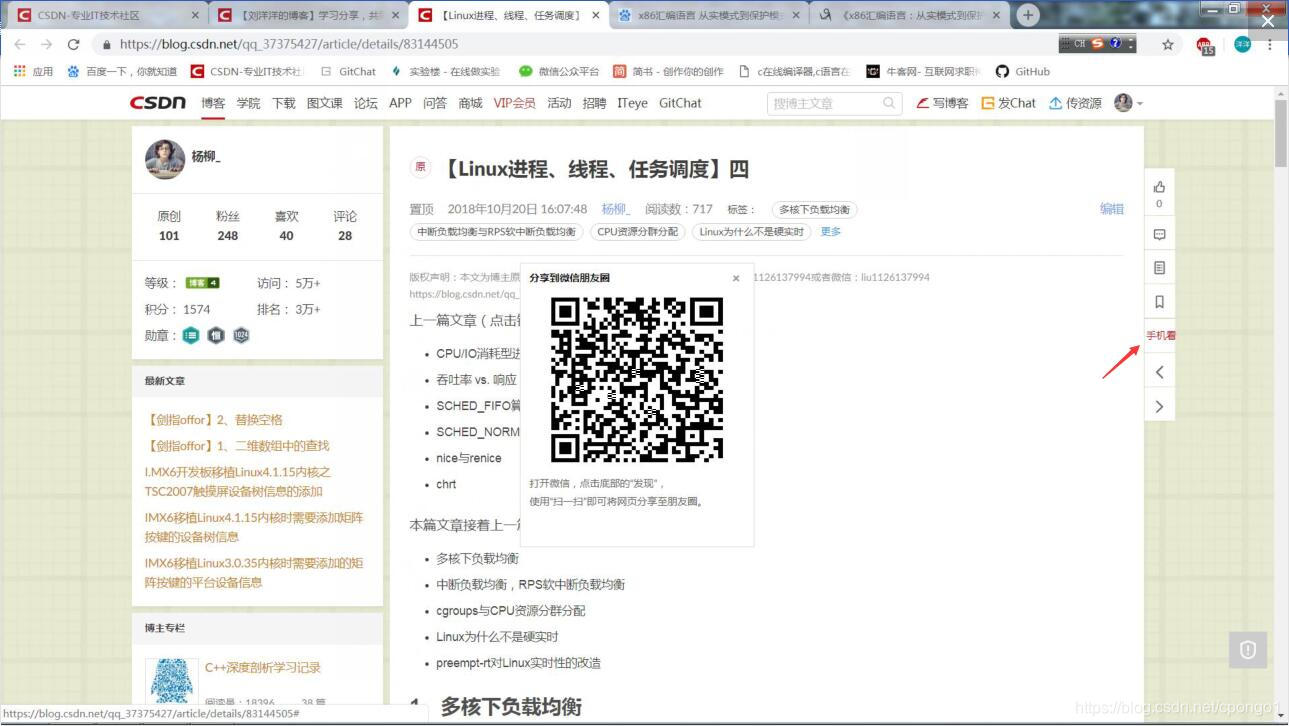Like the article with thumbs-up icon
This screenshot has height=726, width=1289.
1159,187
